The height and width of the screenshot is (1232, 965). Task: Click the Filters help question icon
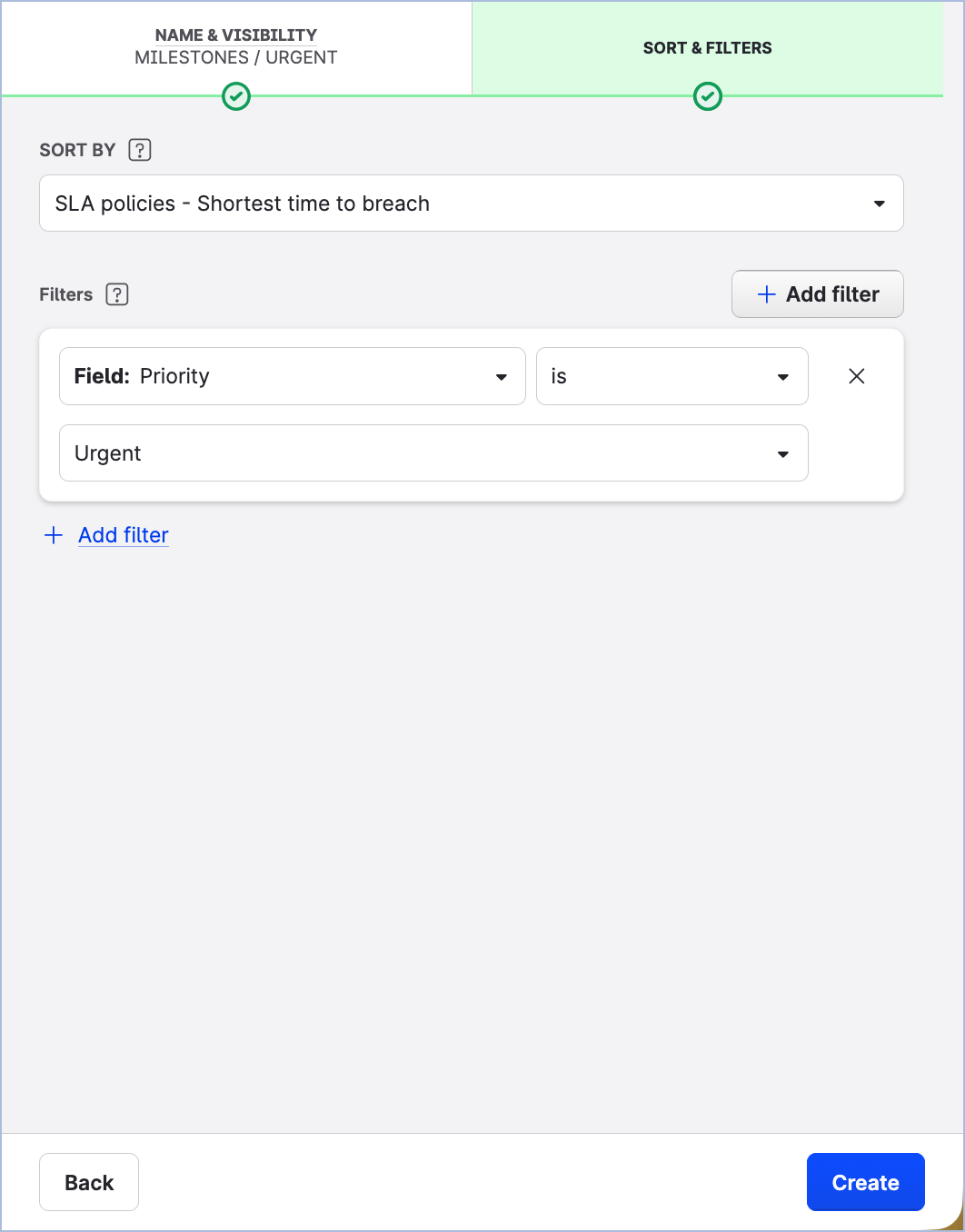click(117, 294)
